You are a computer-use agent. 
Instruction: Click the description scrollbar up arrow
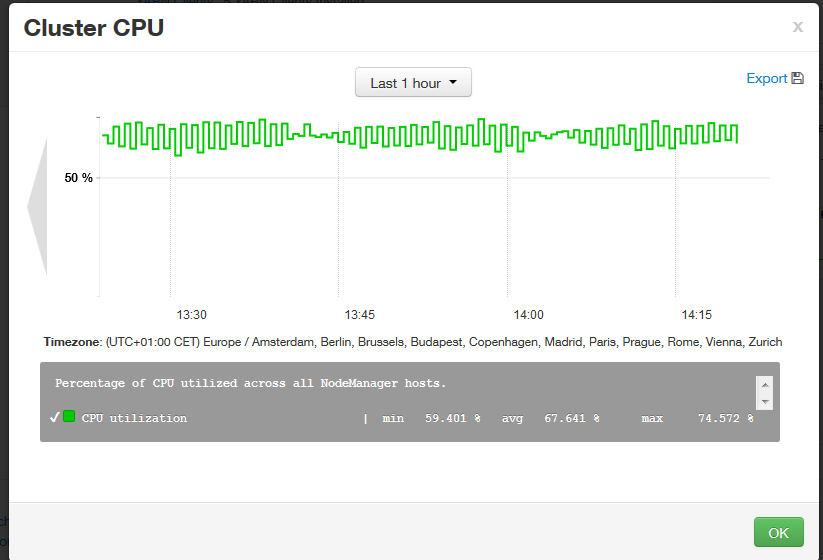765,385
